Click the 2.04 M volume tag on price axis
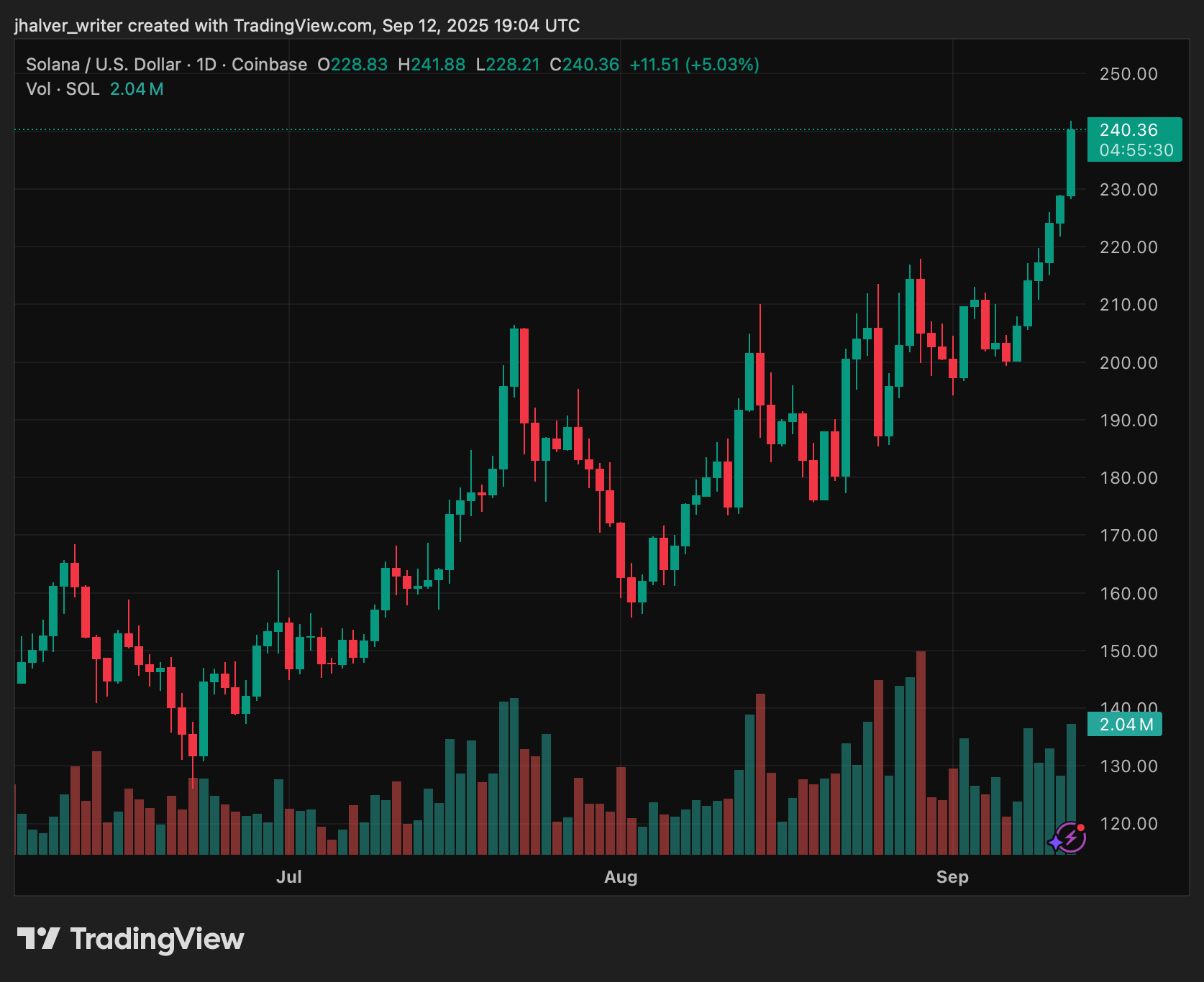This screenshot has height=982, width=1204. pyautogui.click(x=1126, y=725)
